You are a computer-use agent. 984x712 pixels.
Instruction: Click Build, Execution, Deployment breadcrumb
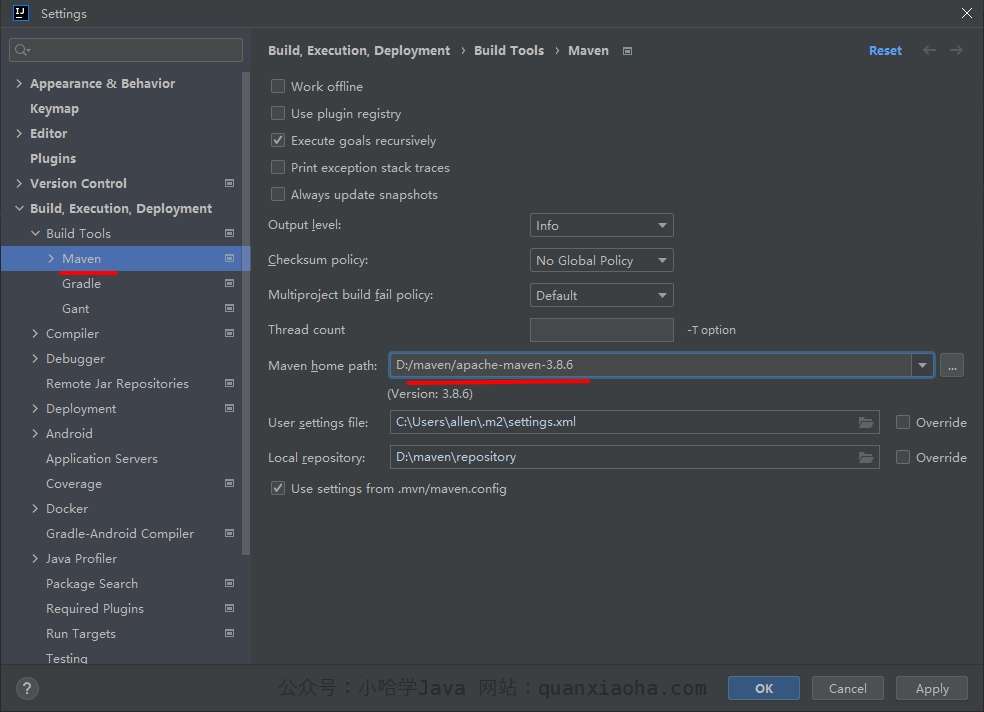[x=359, y=50]
